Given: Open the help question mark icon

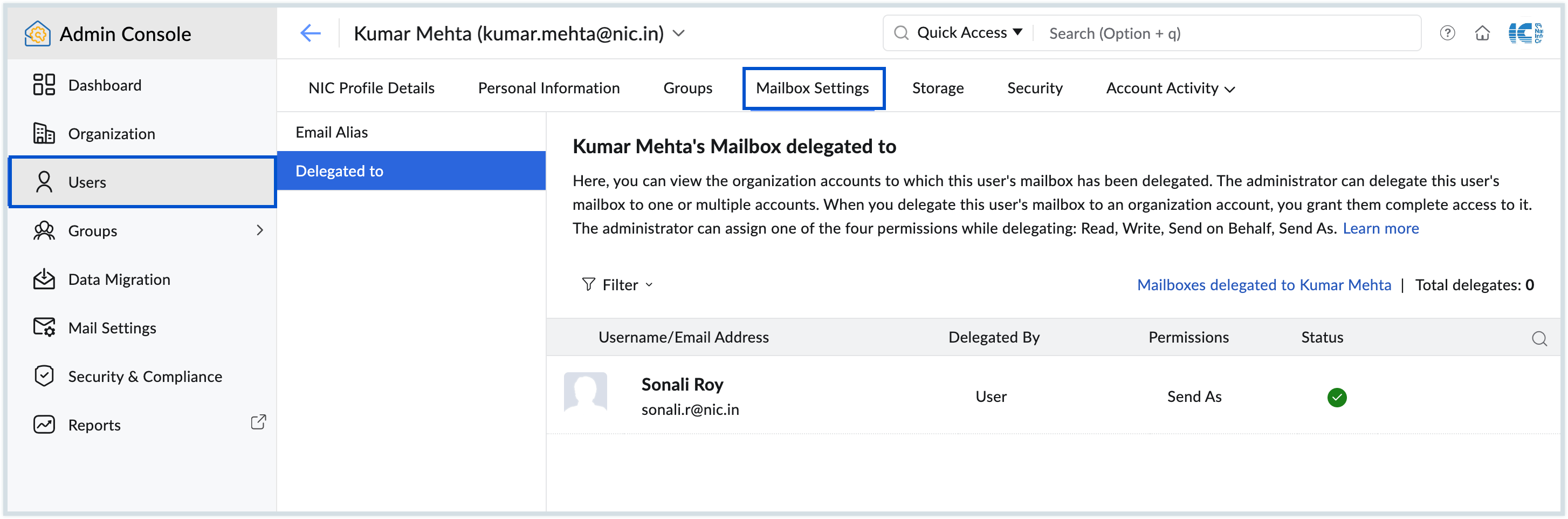Looking at the screenshot, I should coord(1447,33).
